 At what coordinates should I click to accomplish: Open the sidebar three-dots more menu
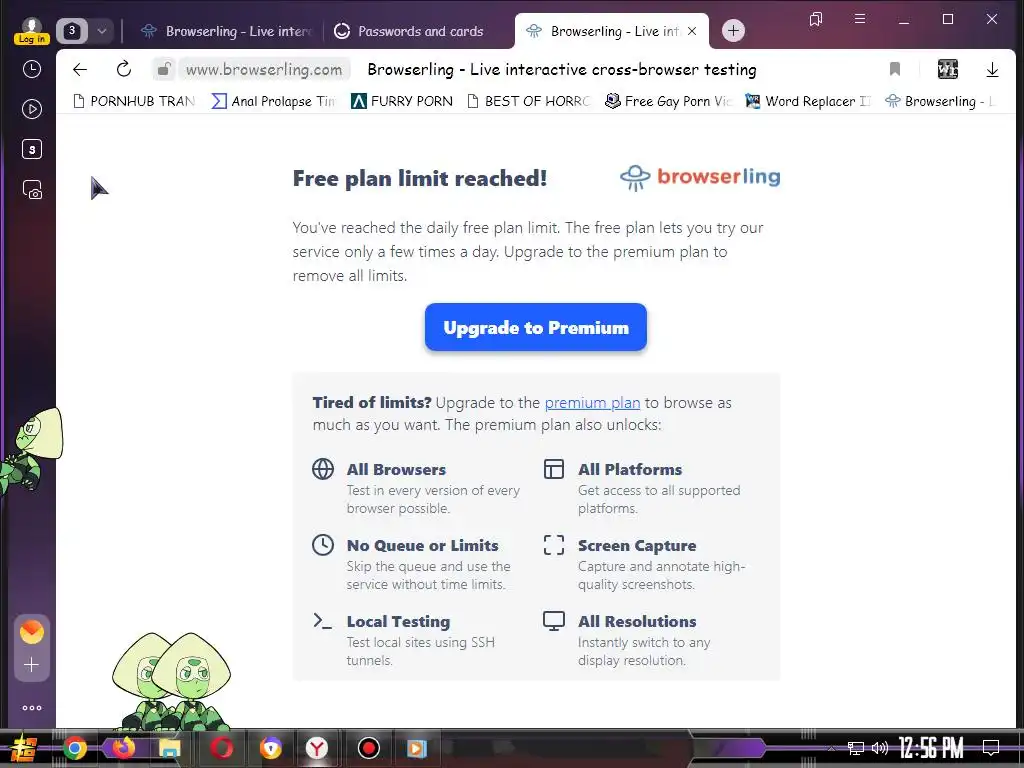pyautogui.click(x=31, y=708)
